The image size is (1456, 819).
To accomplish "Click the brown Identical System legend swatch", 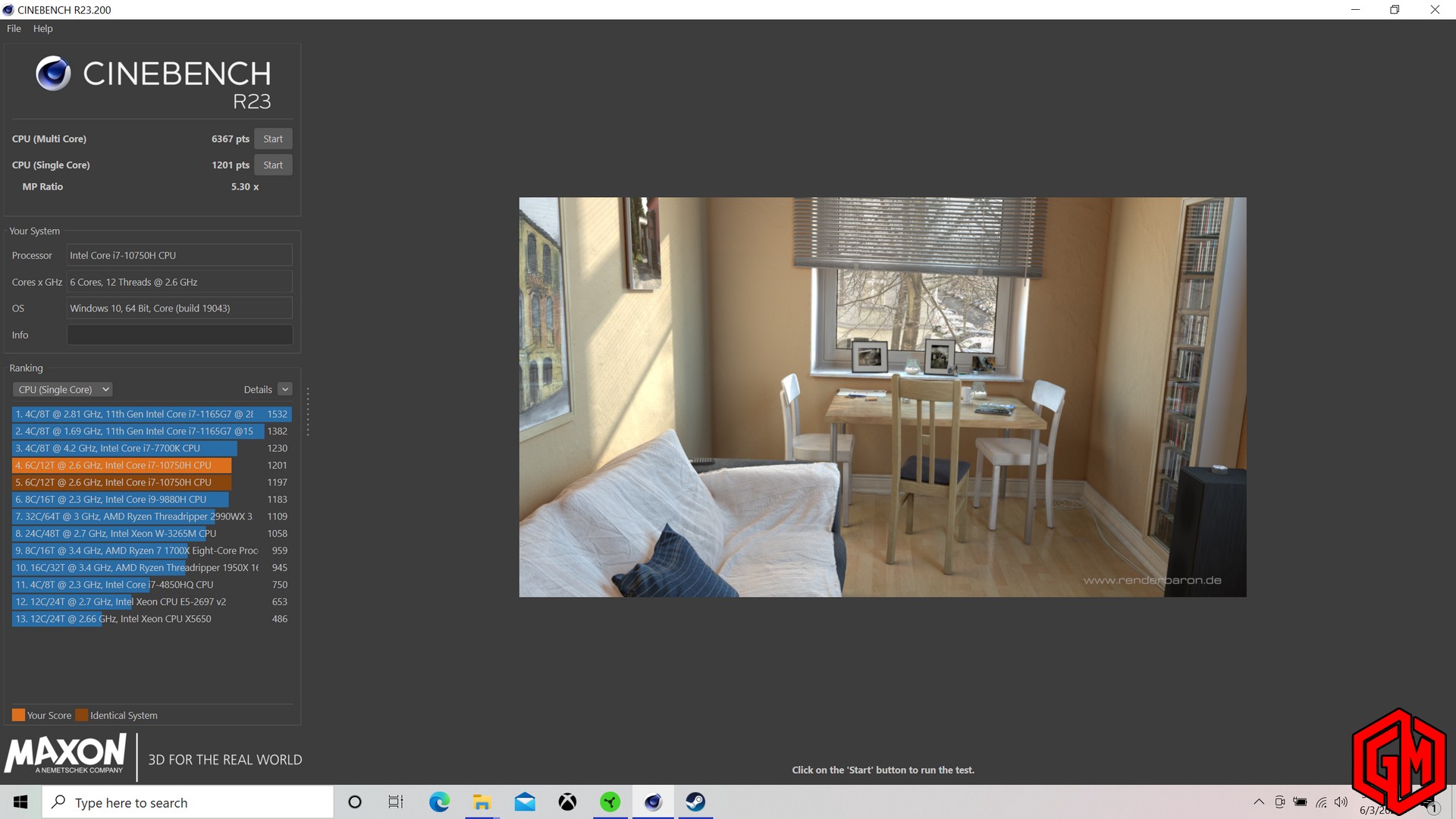I will (x=82, y=715).
